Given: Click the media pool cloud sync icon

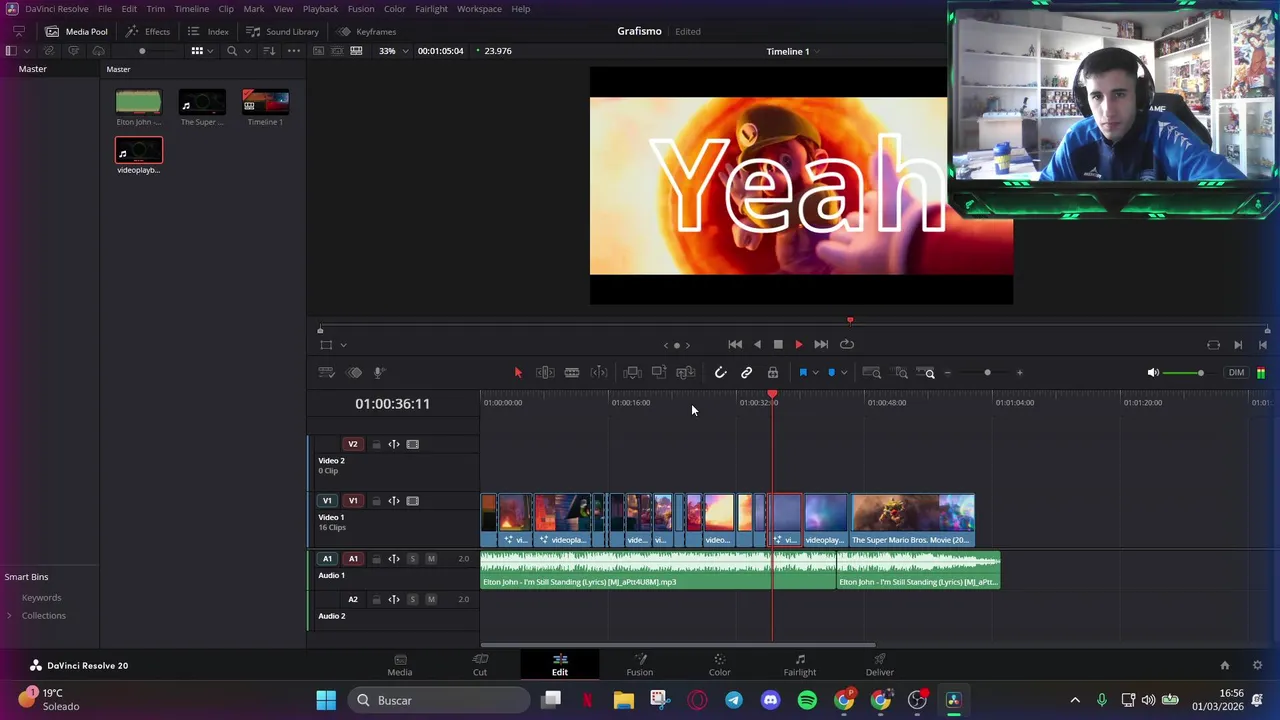Looking at the screenshot, I should tap(98, 51).
